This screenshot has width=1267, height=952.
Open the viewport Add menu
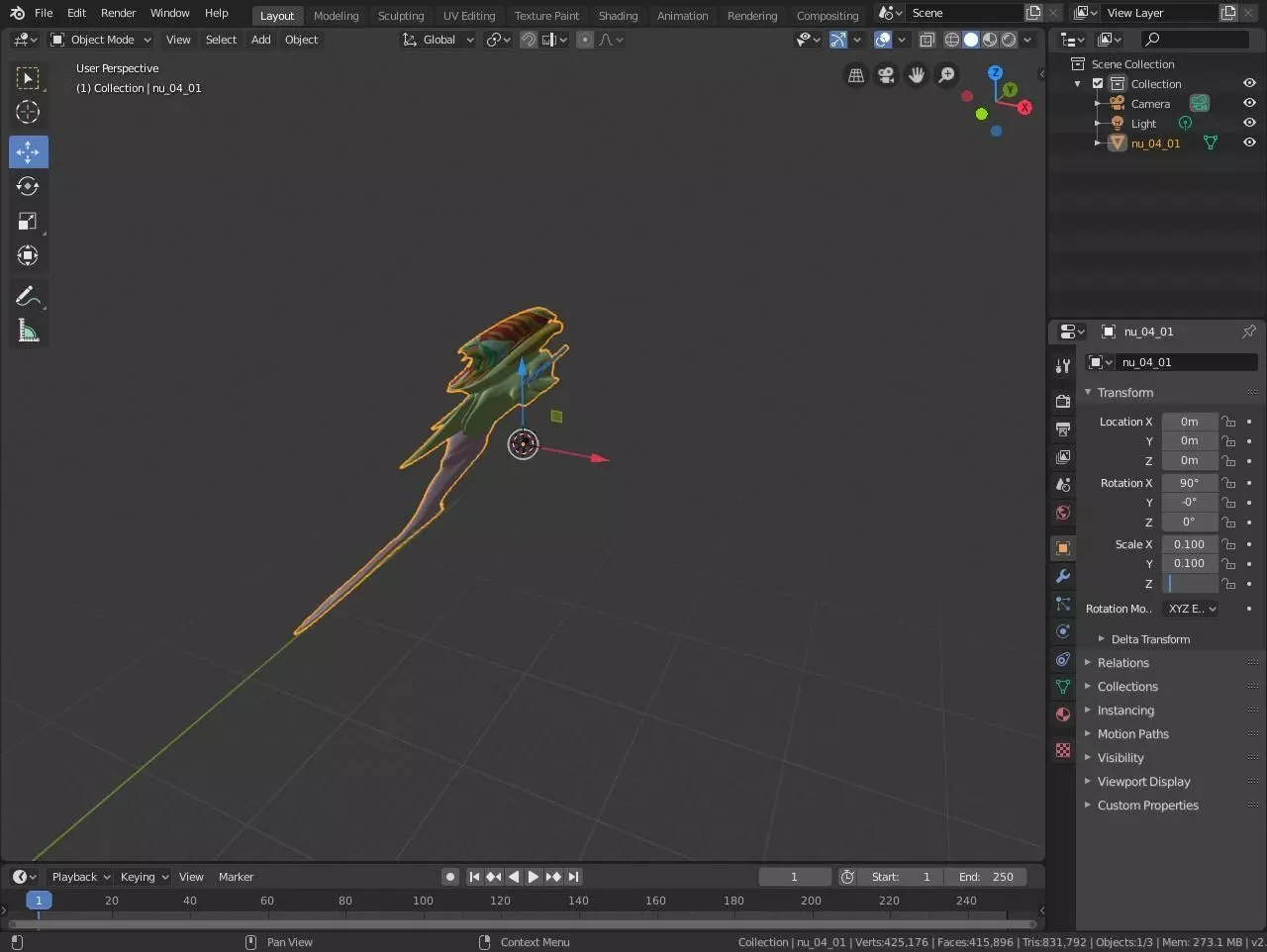tap(260, 40)
